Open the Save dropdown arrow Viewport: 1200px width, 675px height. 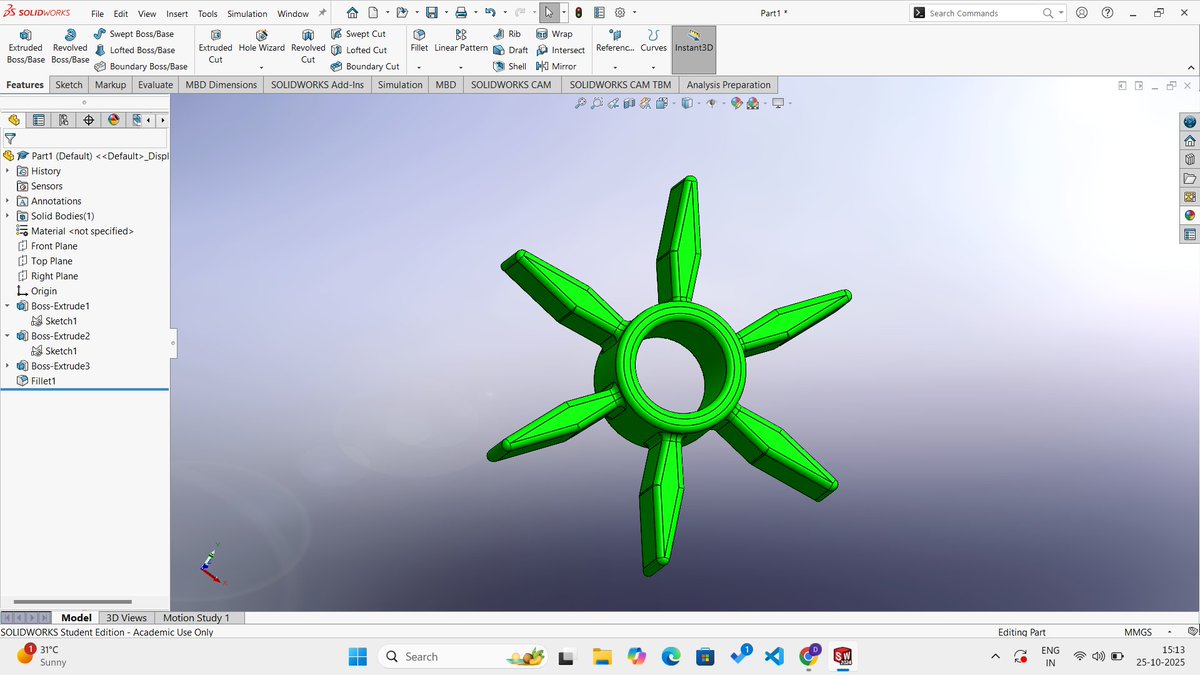click(444, 13)
